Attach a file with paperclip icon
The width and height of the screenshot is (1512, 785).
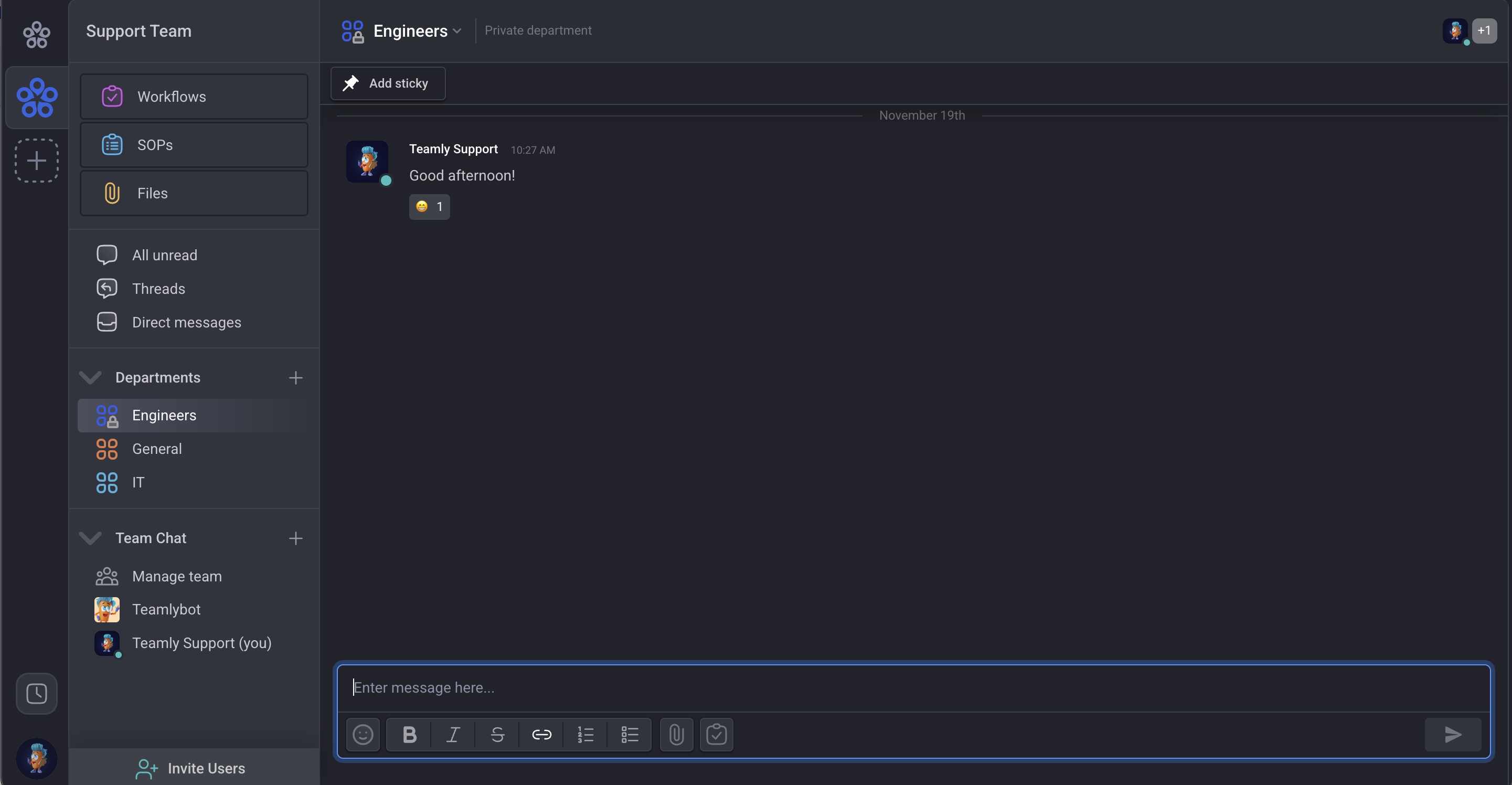pos(676,735)
